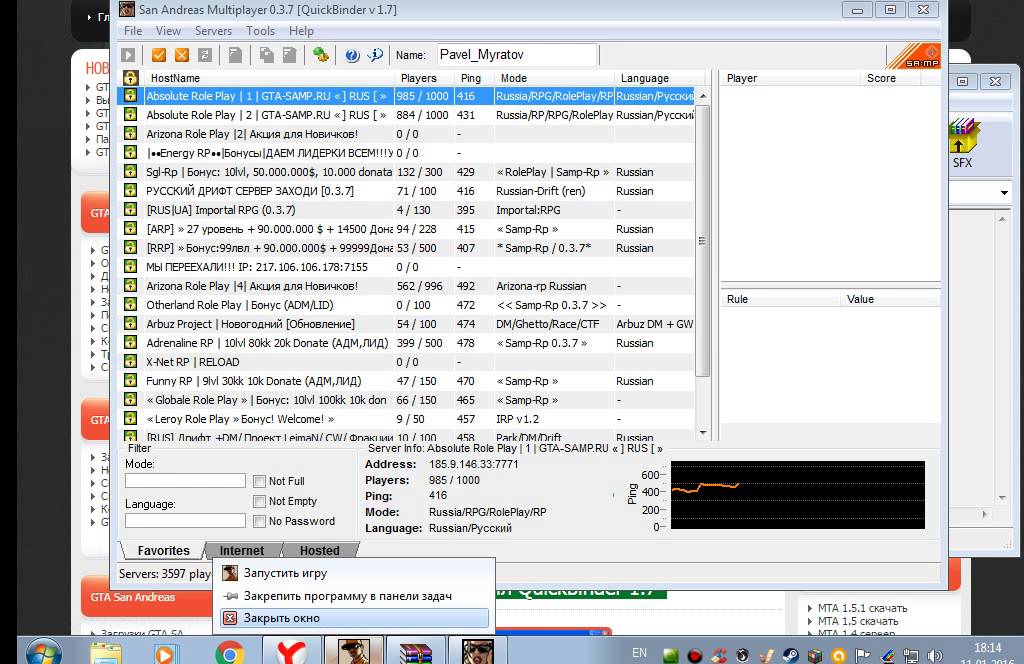Open Yandex browser from the taskbar
This screenshot has height=664, width=1024.
point(291,652)
